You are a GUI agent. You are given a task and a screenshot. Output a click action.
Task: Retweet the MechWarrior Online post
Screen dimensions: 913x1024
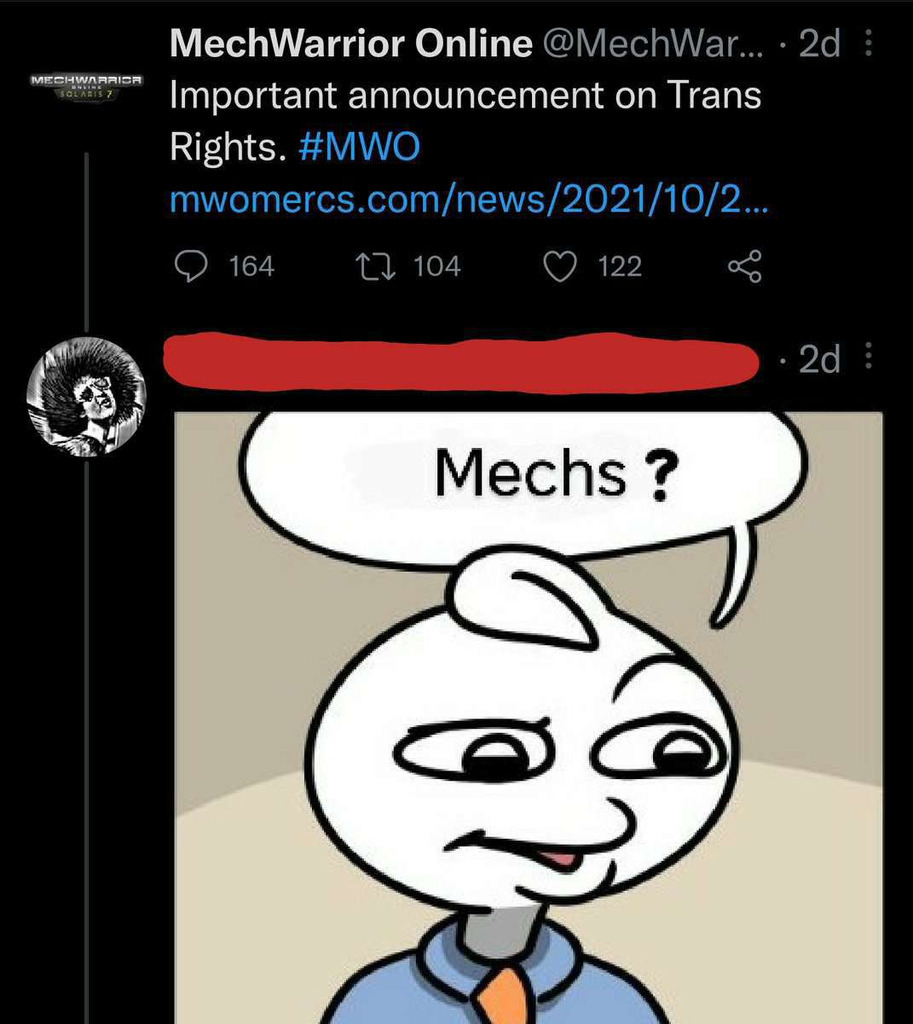(375, 266)
